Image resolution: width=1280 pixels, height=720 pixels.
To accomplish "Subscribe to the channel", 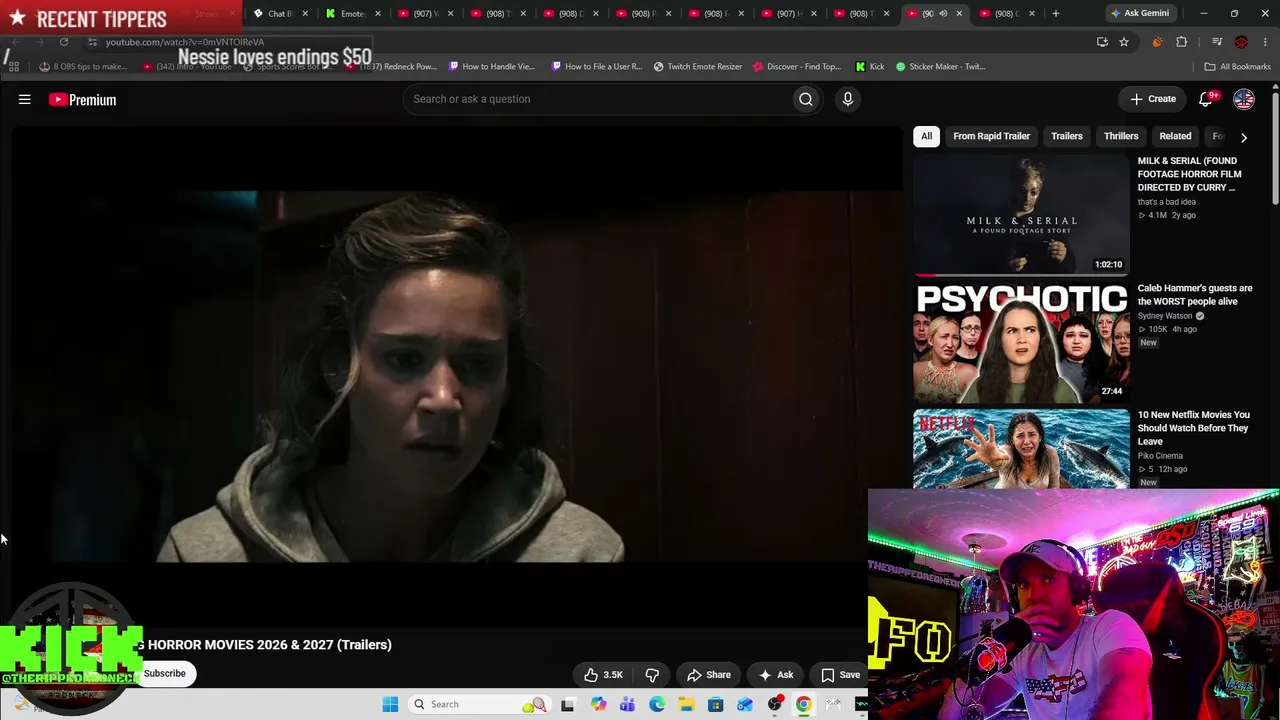I will [165, 674].
